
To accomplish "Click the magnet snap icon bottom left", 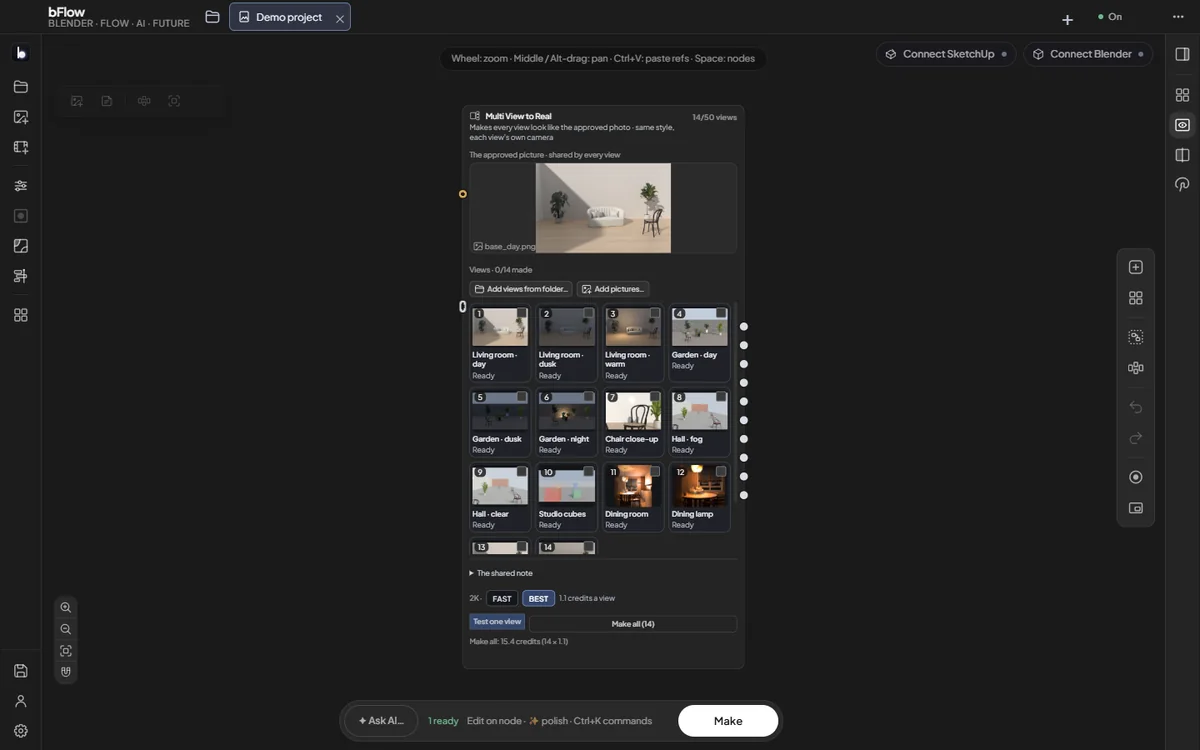I will [x=66, y=672].
